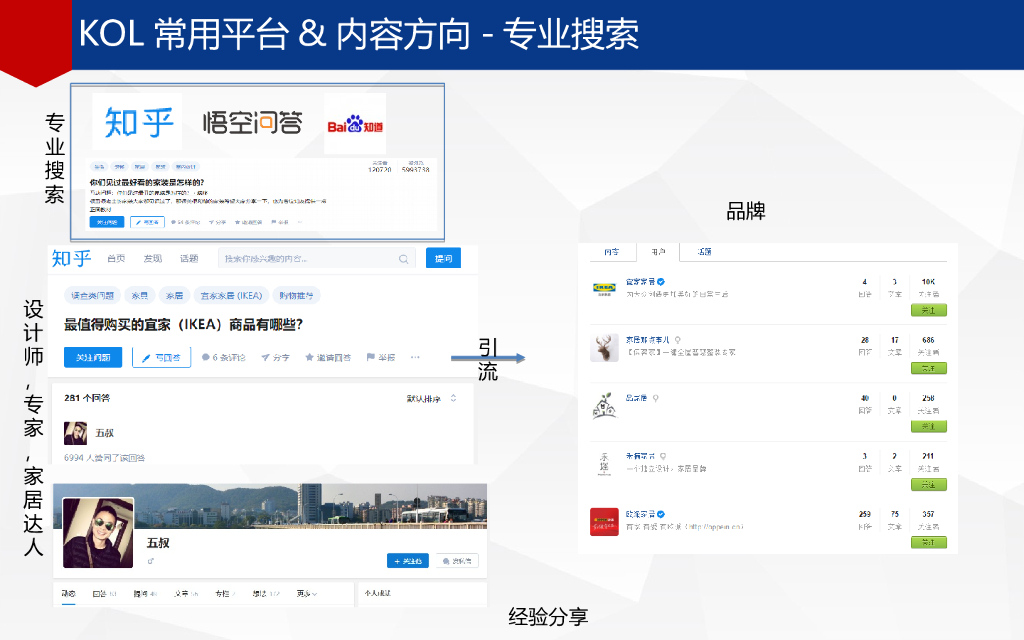The width and height of the screenshot is (1024, 640).
Task: Click the 写回答 button
Action: click(161, 357)
